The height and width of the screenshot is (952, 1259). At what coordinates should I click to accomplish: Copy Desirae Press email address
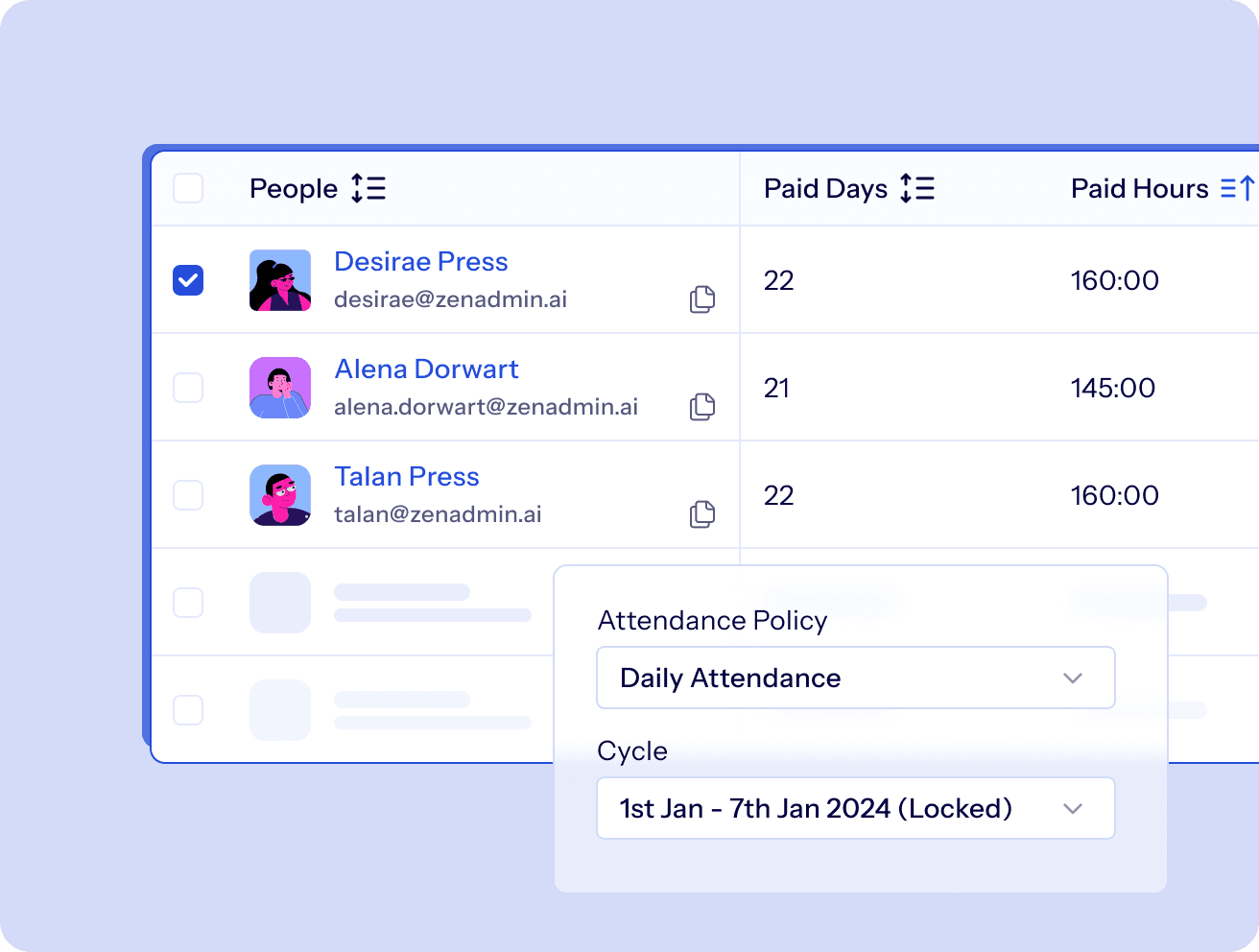pyautogui.click(x=702, y=299)
